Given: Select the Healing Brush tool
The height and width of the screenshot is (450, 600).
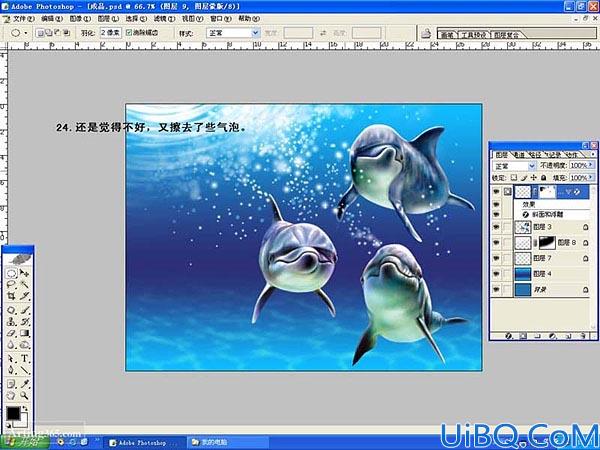Looking at the screenshot, I should click(x=11, y=310).
